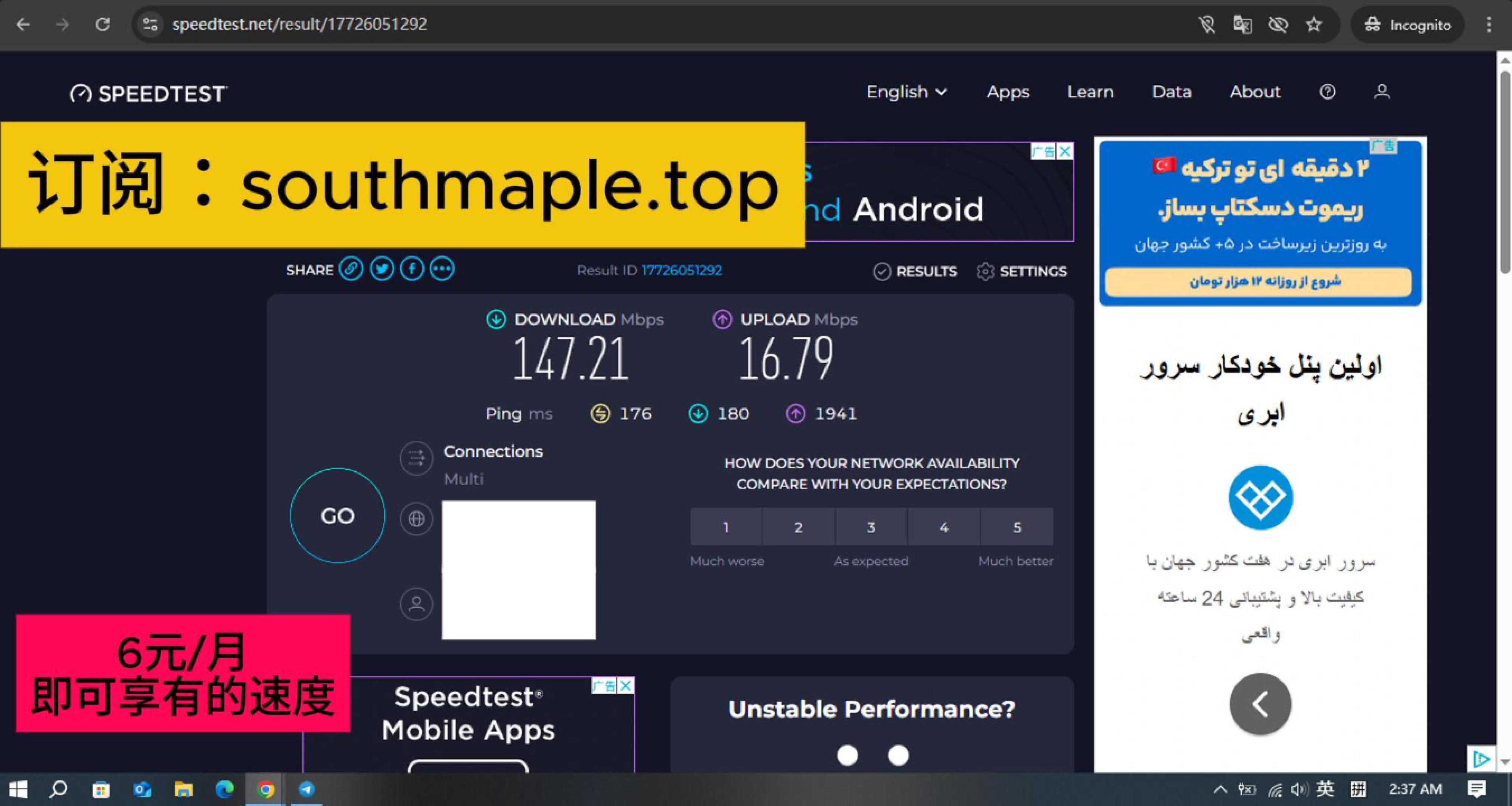Open more share options icon
The width and height of the screenshot is (1512, 806).
[442, 269]
